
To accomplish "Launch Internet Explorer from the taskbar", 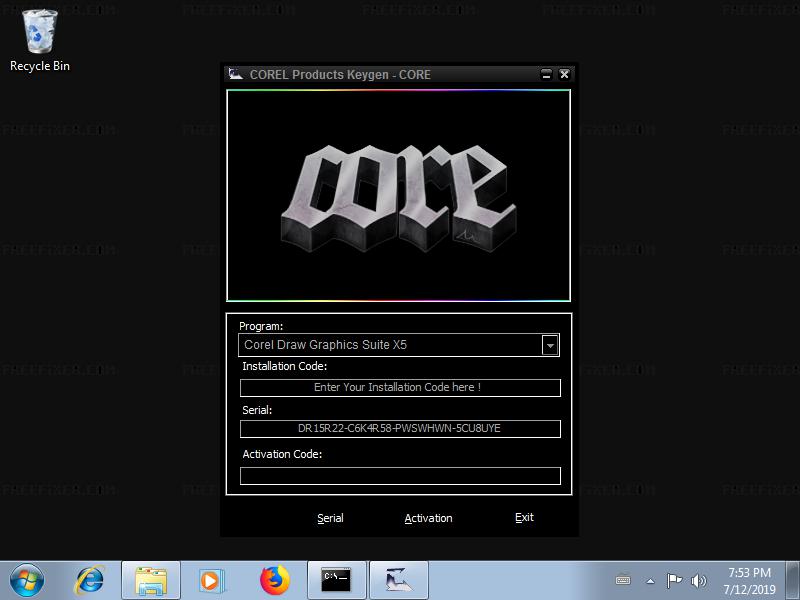I will point(90,579).
